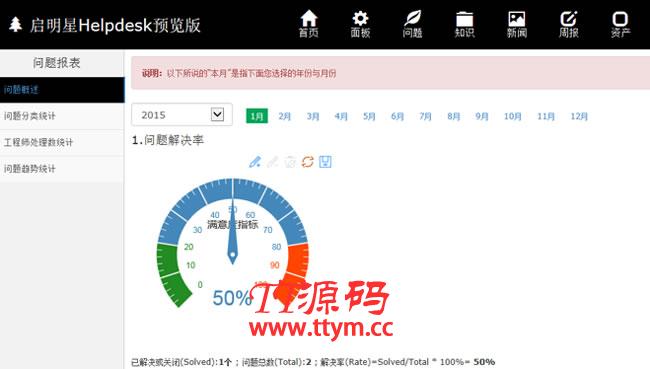Click the save-as-image chart icon
The image size is (650, 369).
click(x=325, y=162)
